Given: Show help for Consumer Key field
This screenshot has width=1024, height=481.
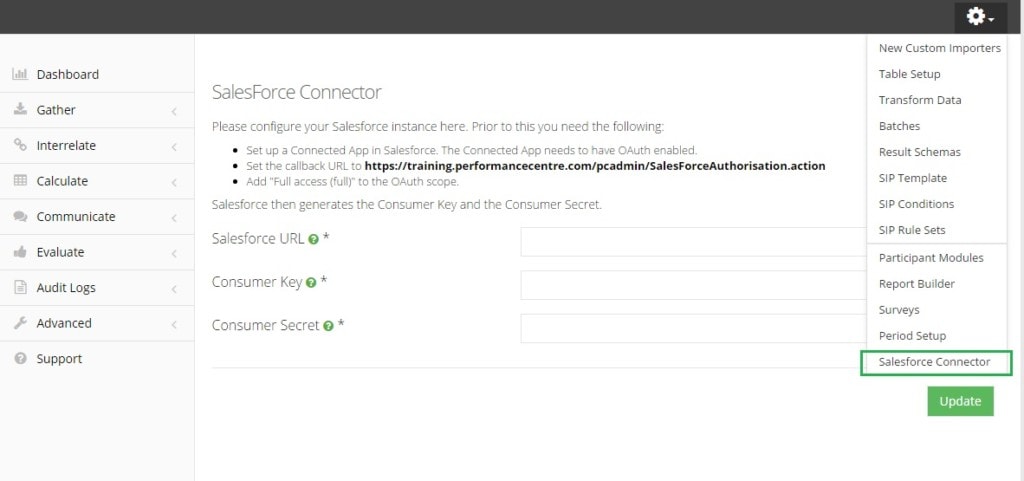Looking at the screenshot, I should point(311,283).
